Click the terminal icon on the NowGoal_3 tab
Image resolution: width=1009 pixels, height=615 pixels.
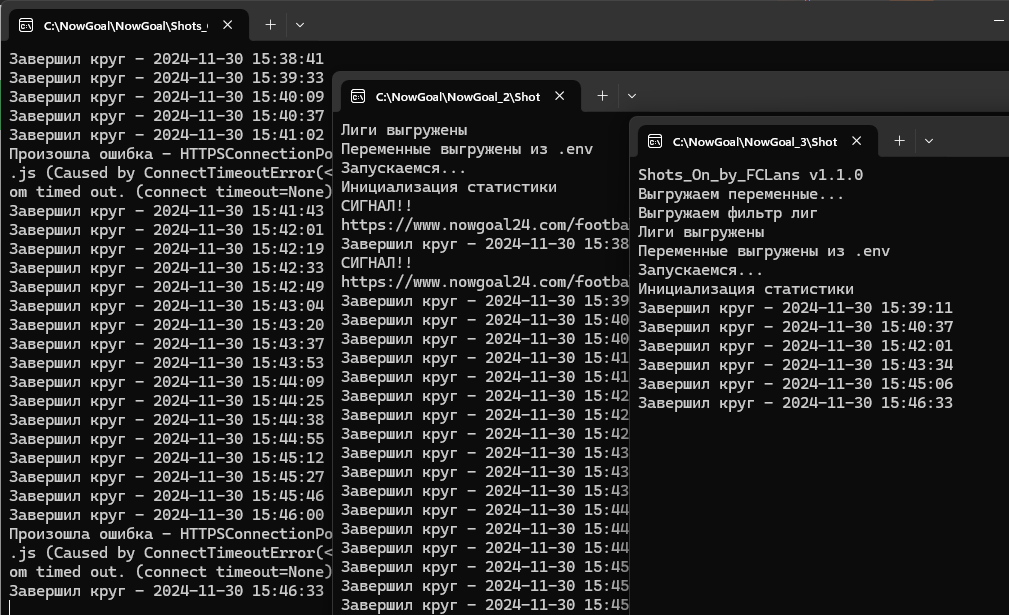point(655,142)
